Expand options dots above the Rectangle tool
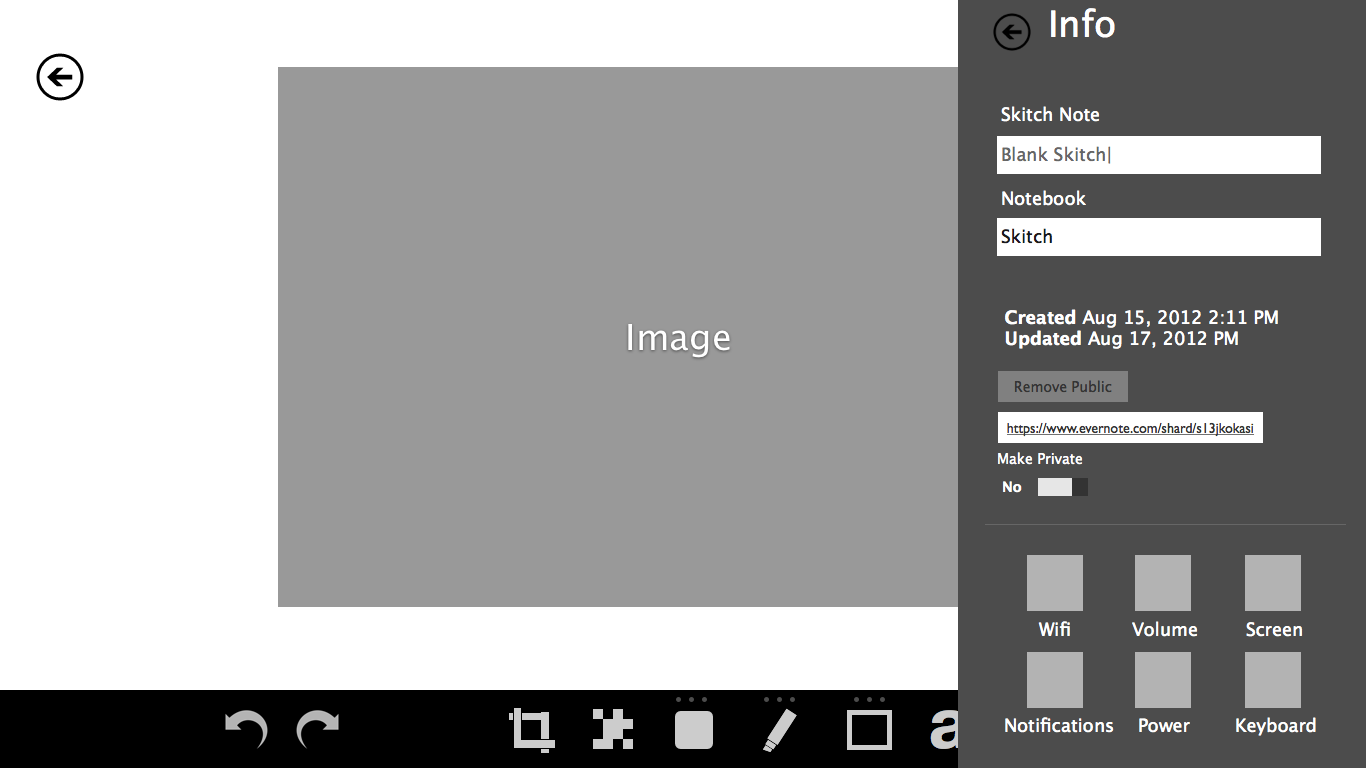The height and width of the screenshot is (768, 1366). click(869, 700)
